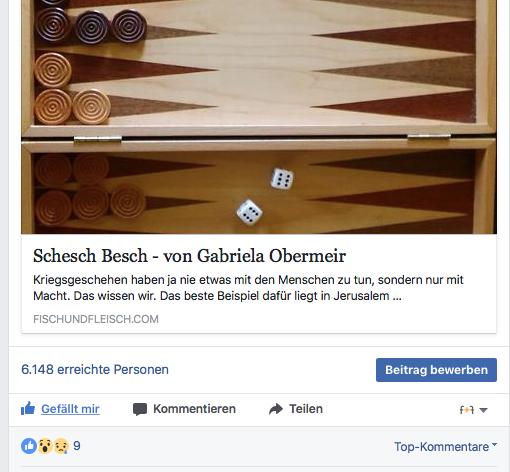
Task: Open the dropdown arrow beside Teilen row
Action: click(x=483, y=410)
